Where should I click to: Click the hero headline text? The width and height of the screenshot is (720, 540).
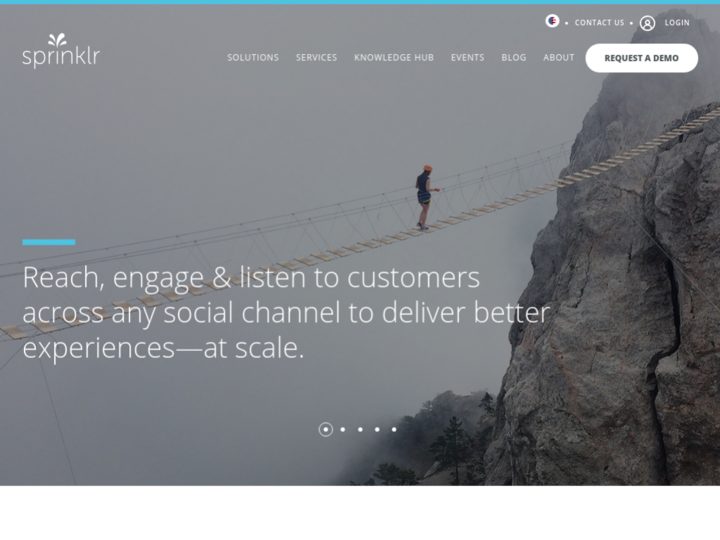[286, 313]
